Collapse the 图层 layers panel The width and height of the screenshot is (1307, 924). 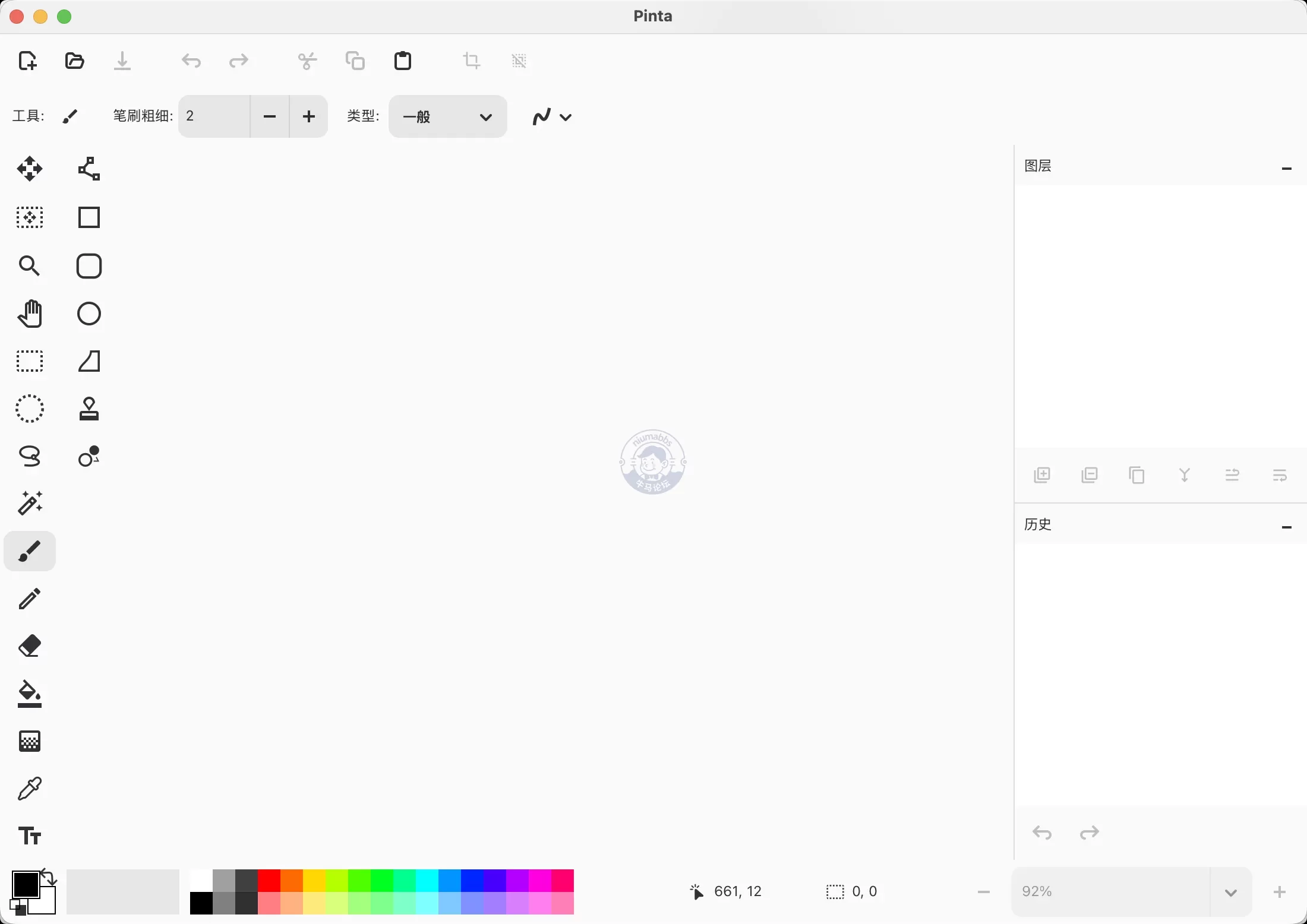(x=1287, y=169)
